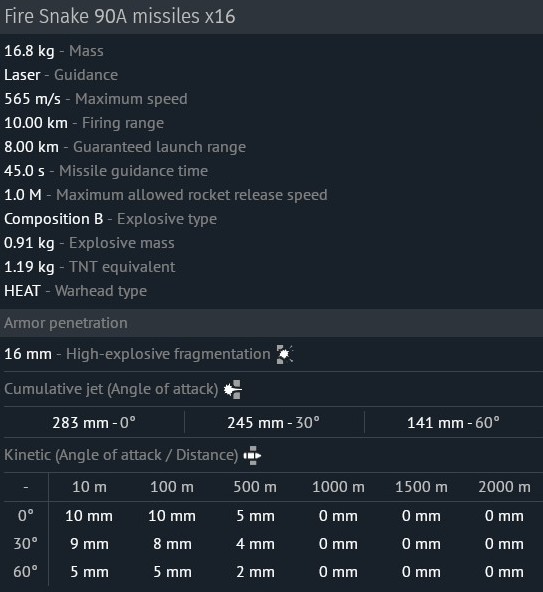The width and height of the screenshot is (543, 592).
Task: Click the 1.19 kg TNT equivalent row
Action: [90, 267]
